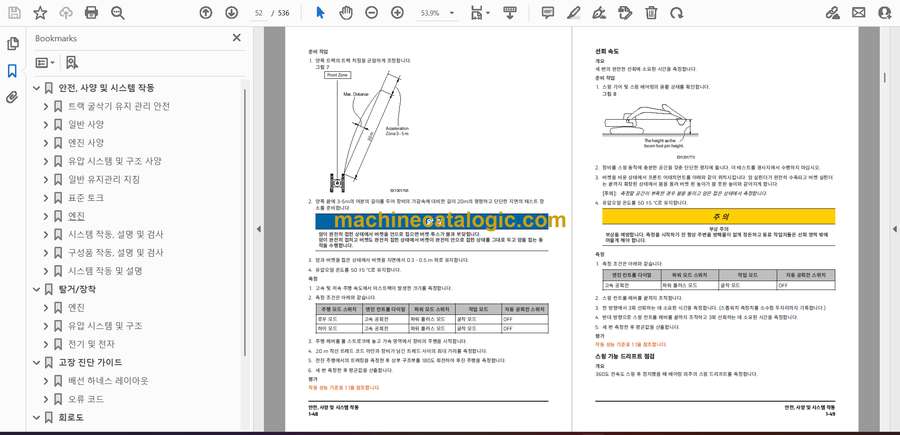This screenshot has height=435, width=900.
Task: Click the page number field showing 52
Action: coord(258,13)
